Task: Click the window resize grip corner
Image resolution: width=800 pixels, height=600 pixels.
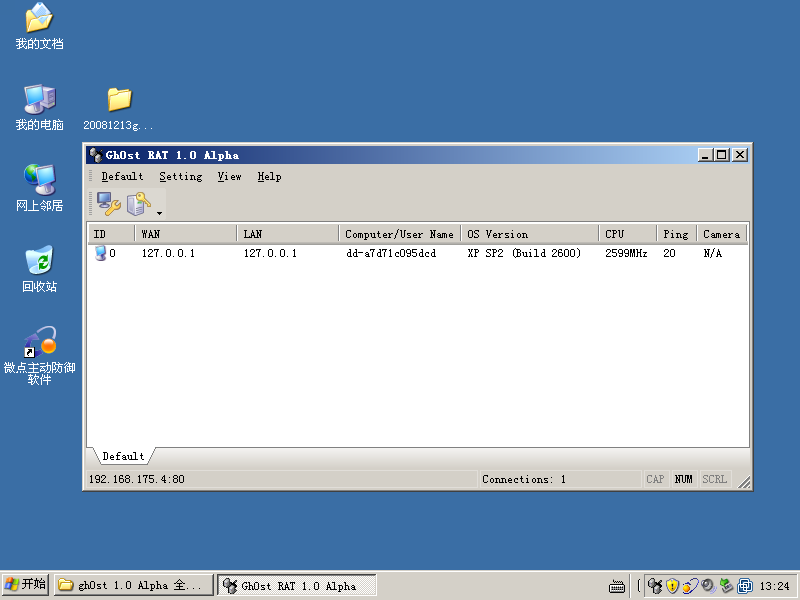Action: [x=744, y=482]
